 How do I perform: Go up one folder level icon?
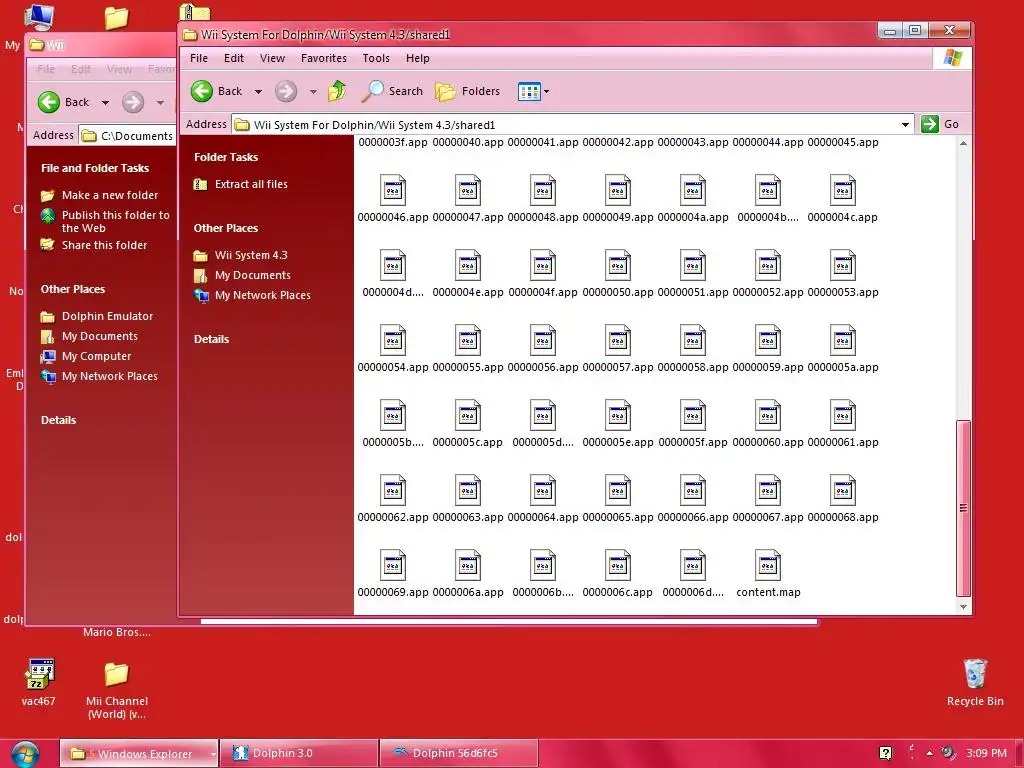click(338, 91)
